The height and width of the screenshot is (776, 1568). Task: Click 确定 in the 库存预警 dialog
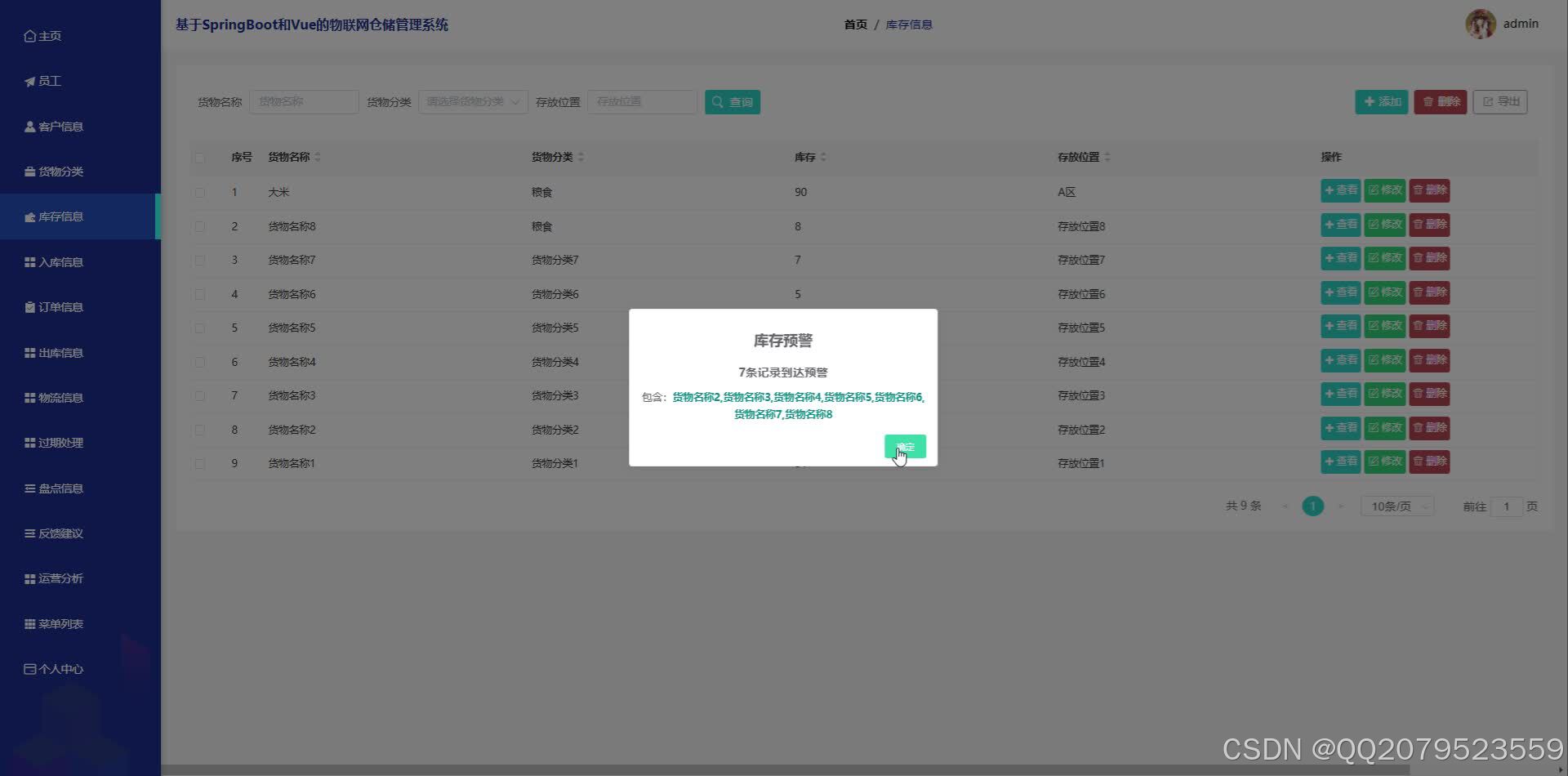click(904, 447)
